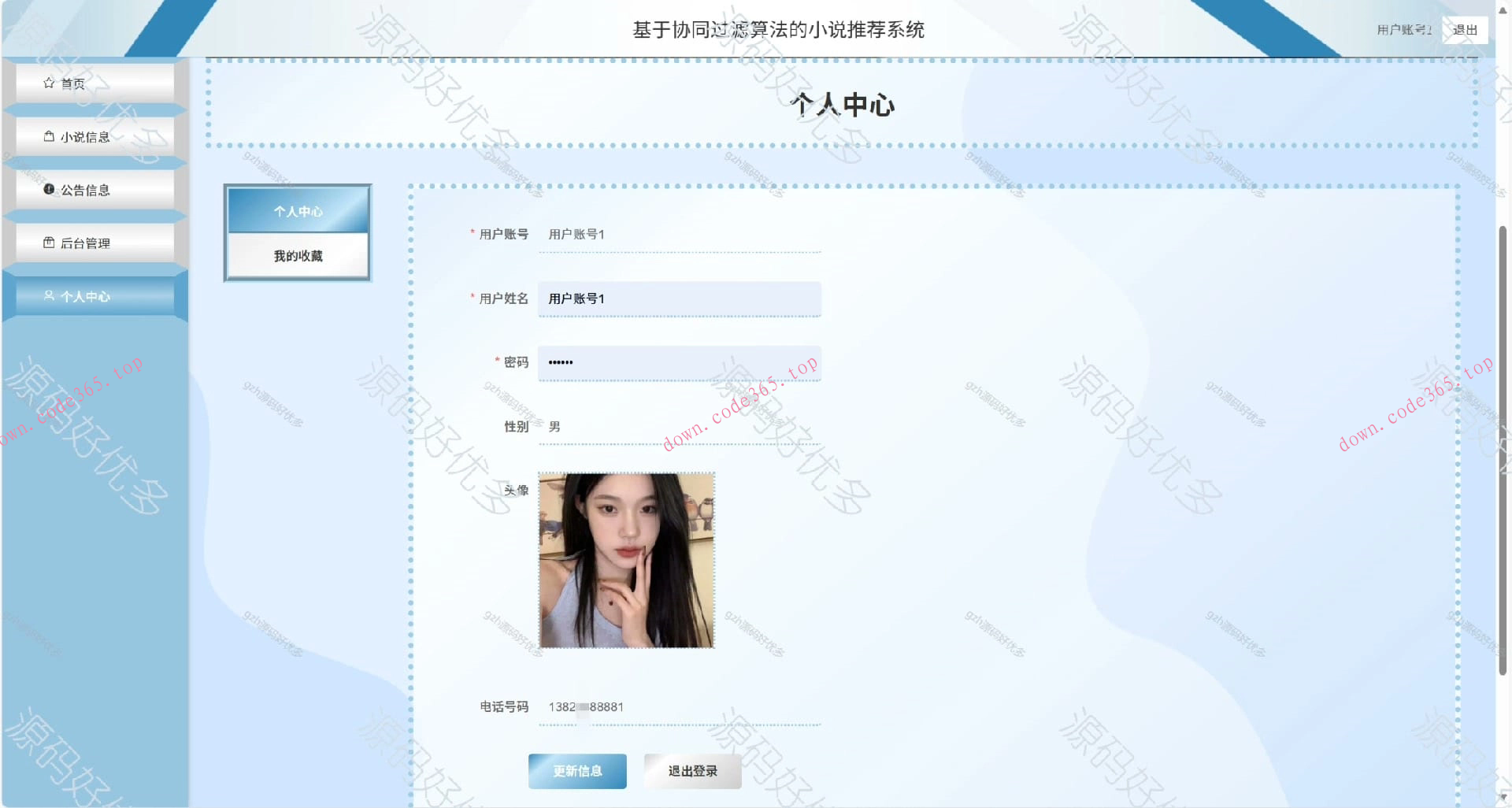
Task: Switch to the 我的收藏 submenu tab
Action: [298, 254]
